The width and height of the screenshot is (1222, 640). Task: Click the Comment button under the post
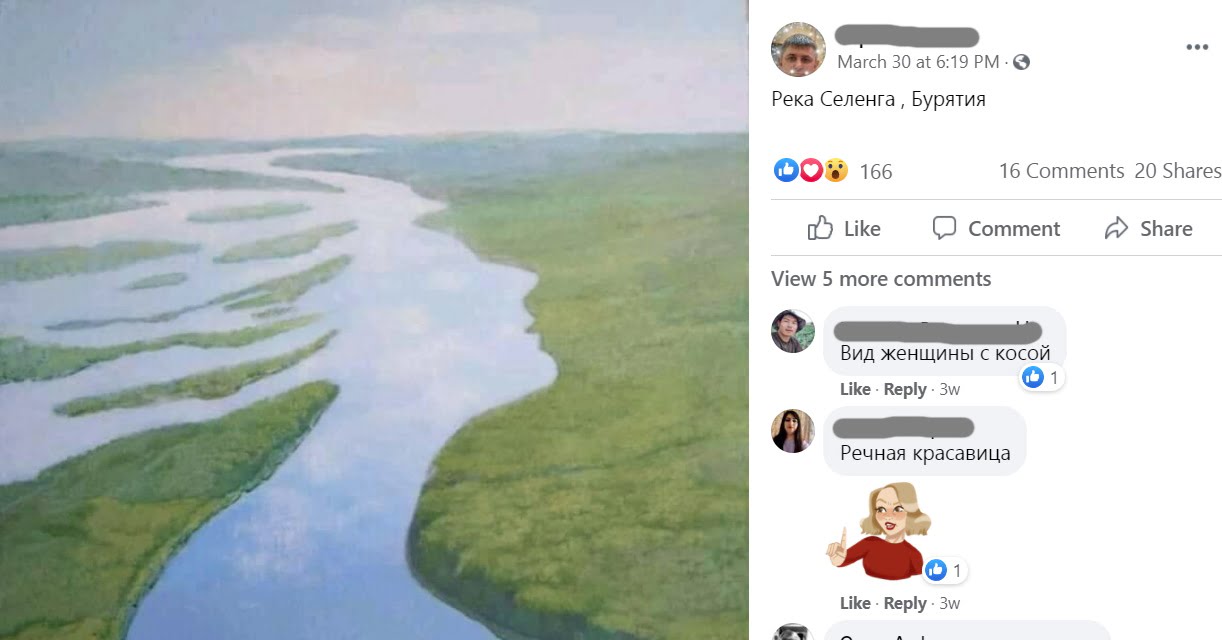click(x=996, y=228)
